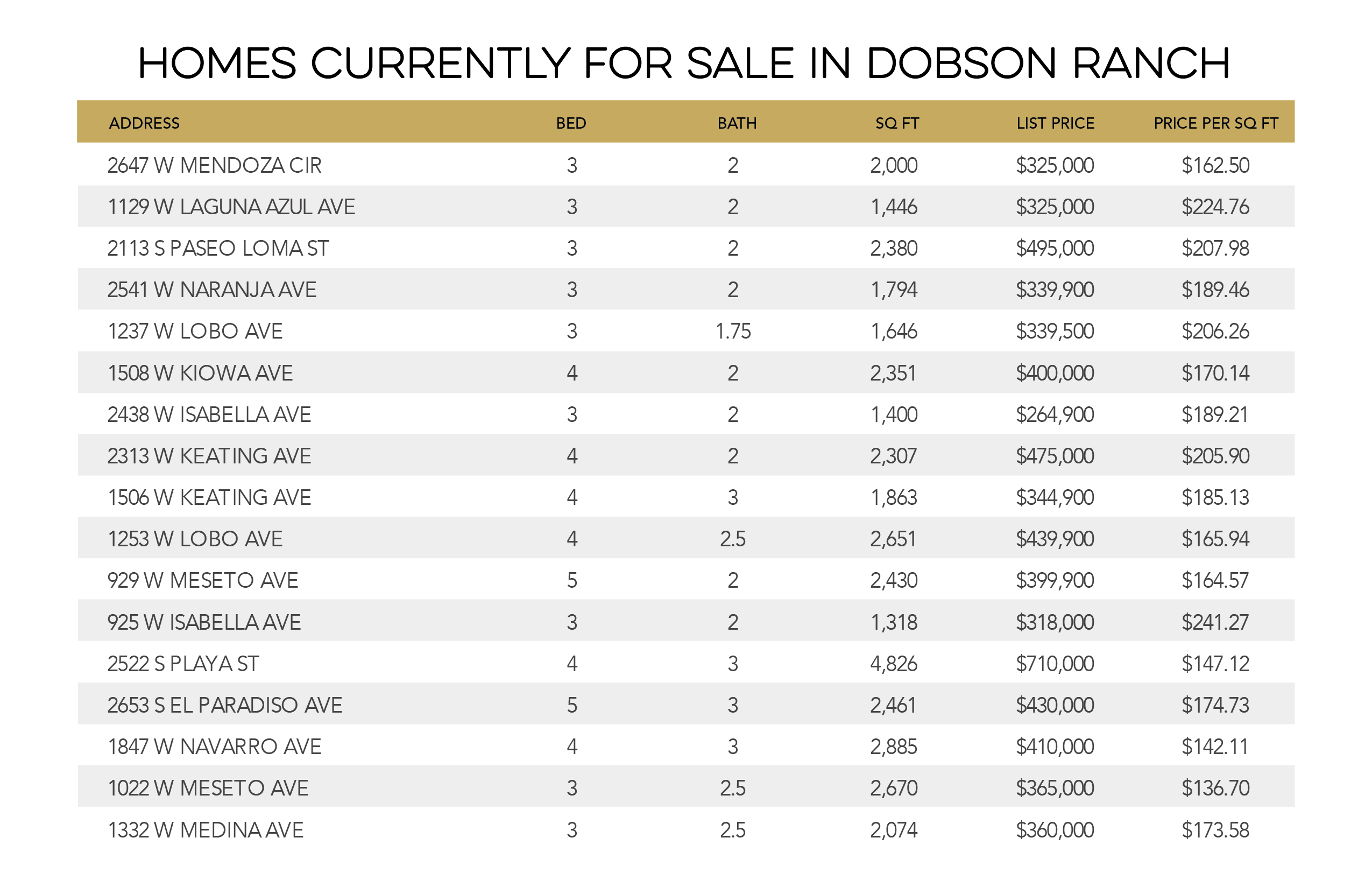The image size is (1372, 880).
Task: Click the page title about Dobson Ranch
Action: click(x=684, y=63)
